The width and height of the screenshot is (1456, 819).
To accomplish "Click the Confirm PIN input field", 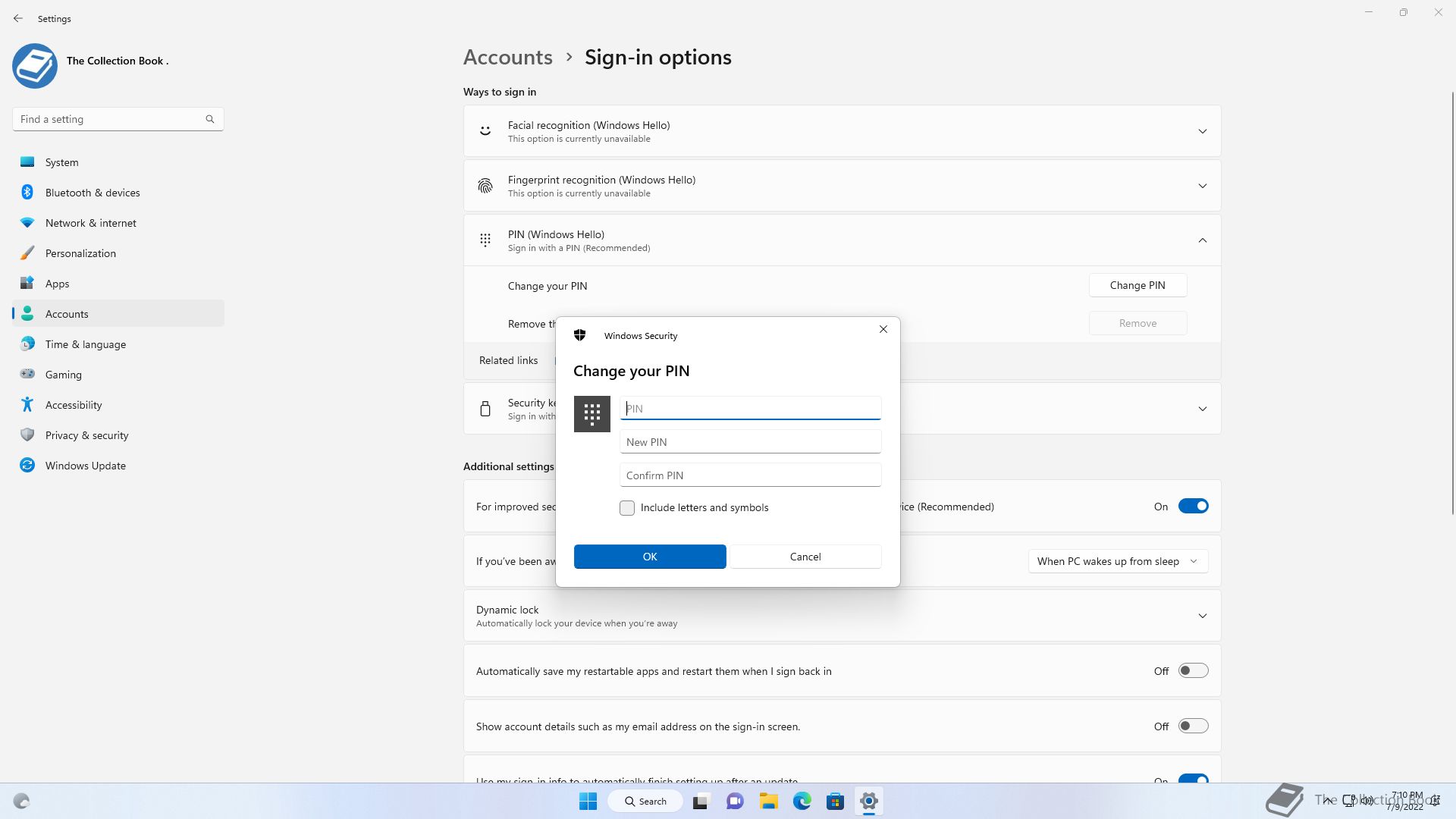I will pyautogui.click(x=751, y=475).
